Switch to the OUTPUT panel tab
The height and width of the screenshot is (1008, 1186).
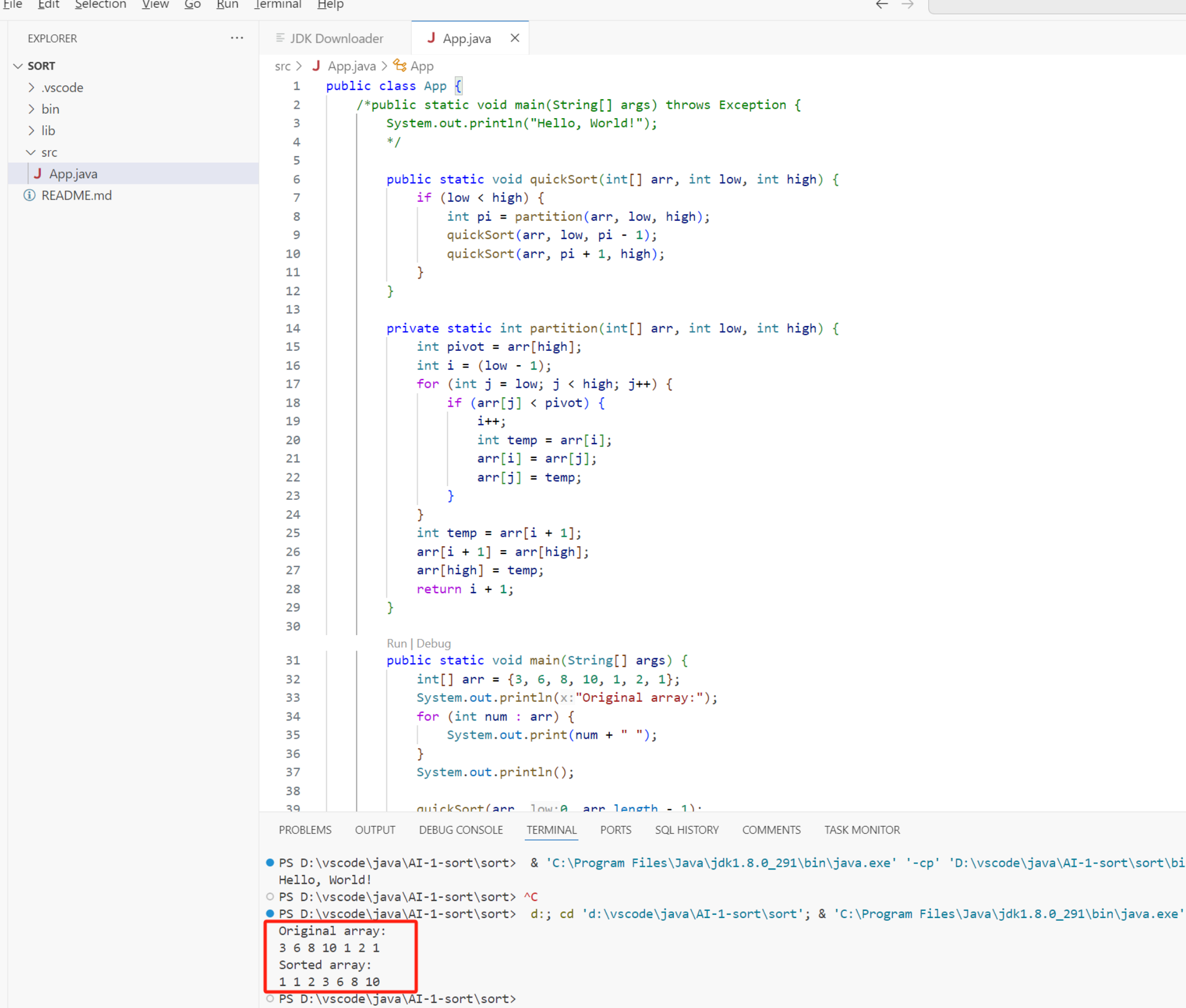(x=375, y=830)
